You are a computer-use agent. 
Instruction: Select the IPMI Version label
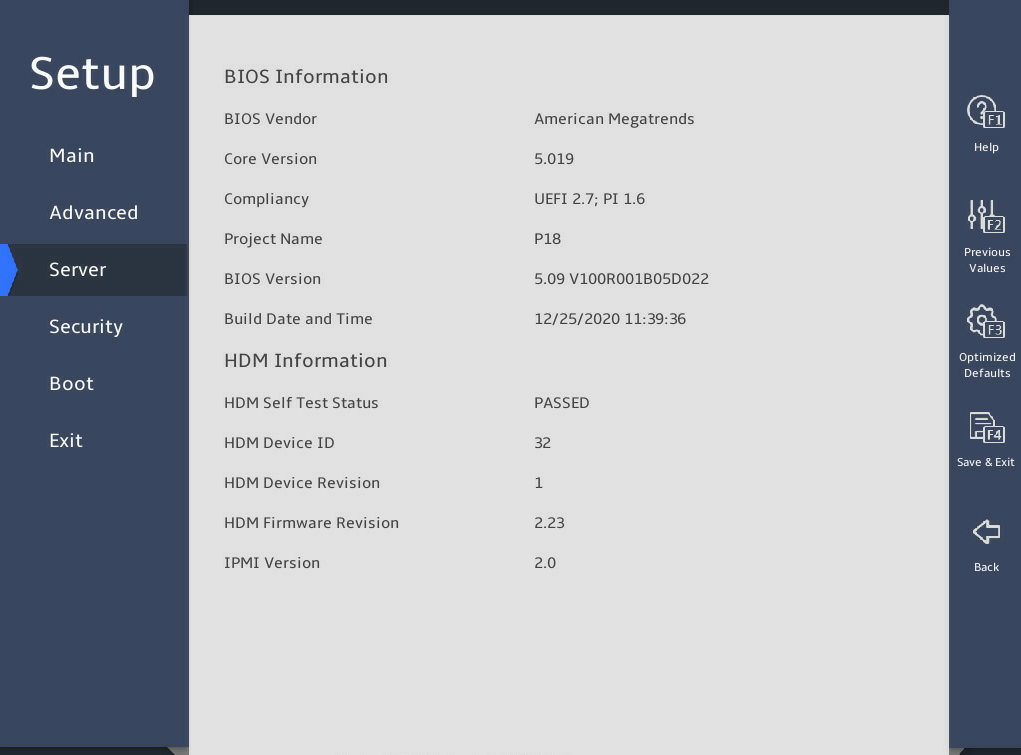(272, 563)
